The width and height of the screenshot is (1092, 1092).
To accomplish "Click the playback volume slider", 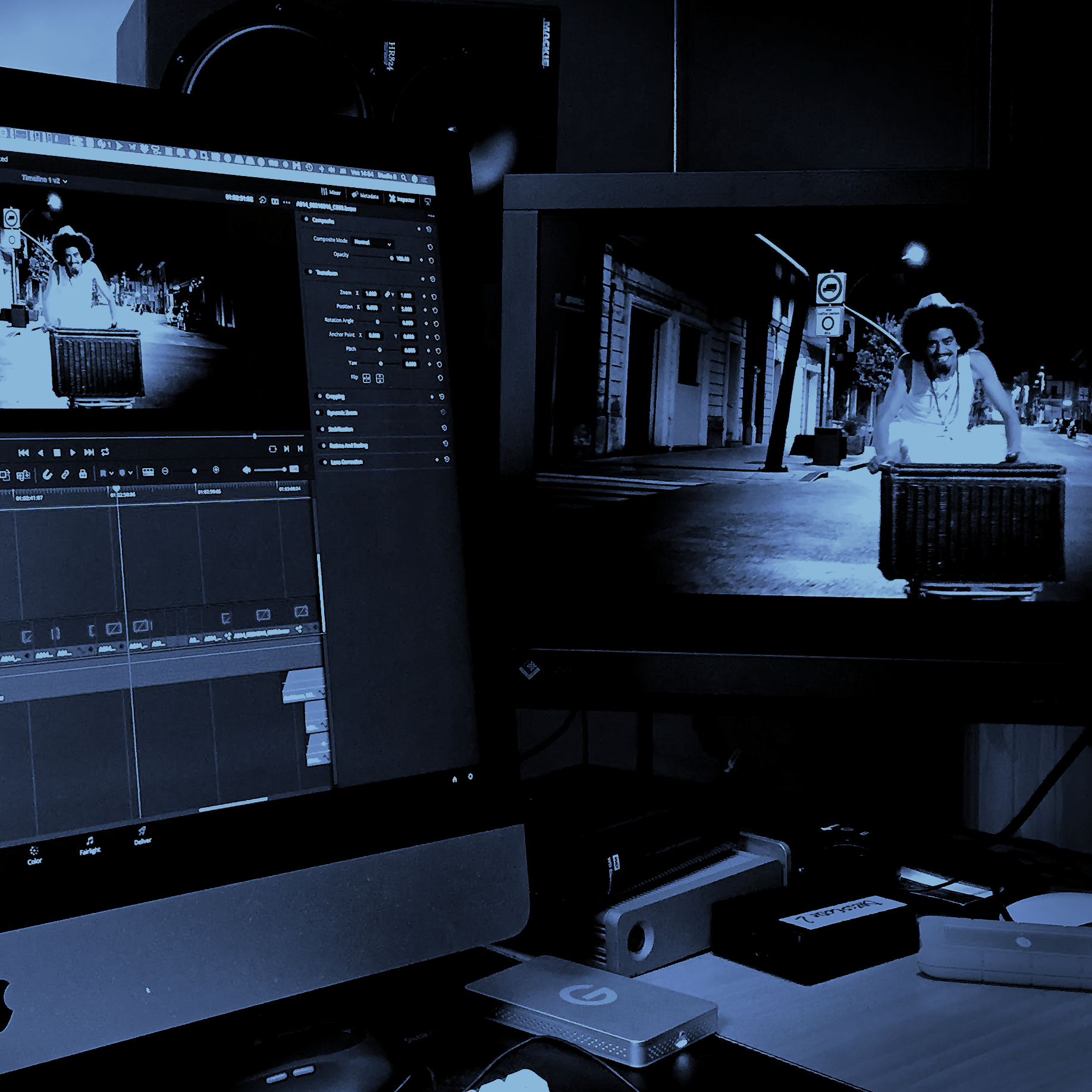I will (270, 470).
